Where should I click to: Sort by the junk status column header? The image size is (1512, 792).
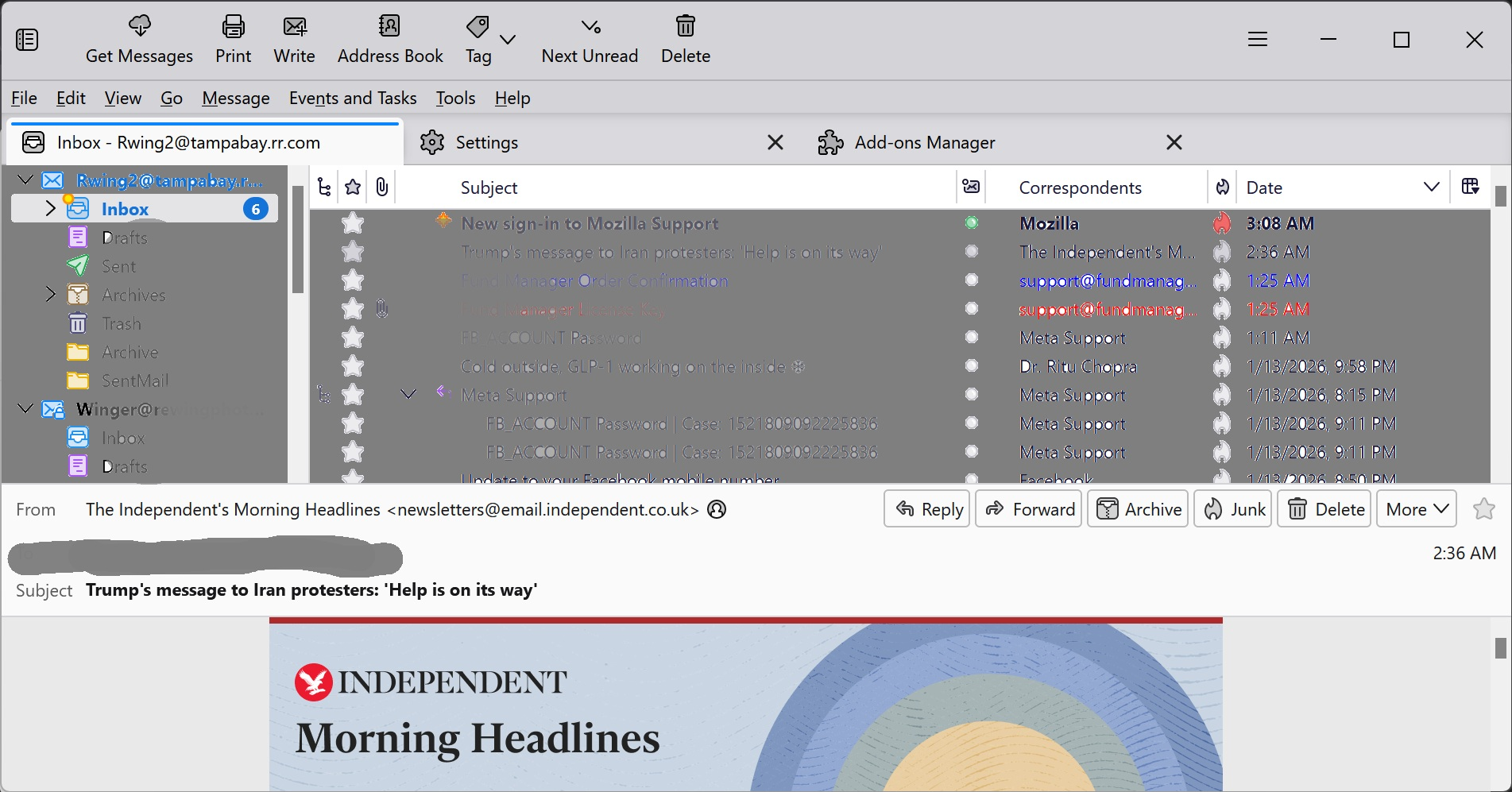coord(1223,187)
